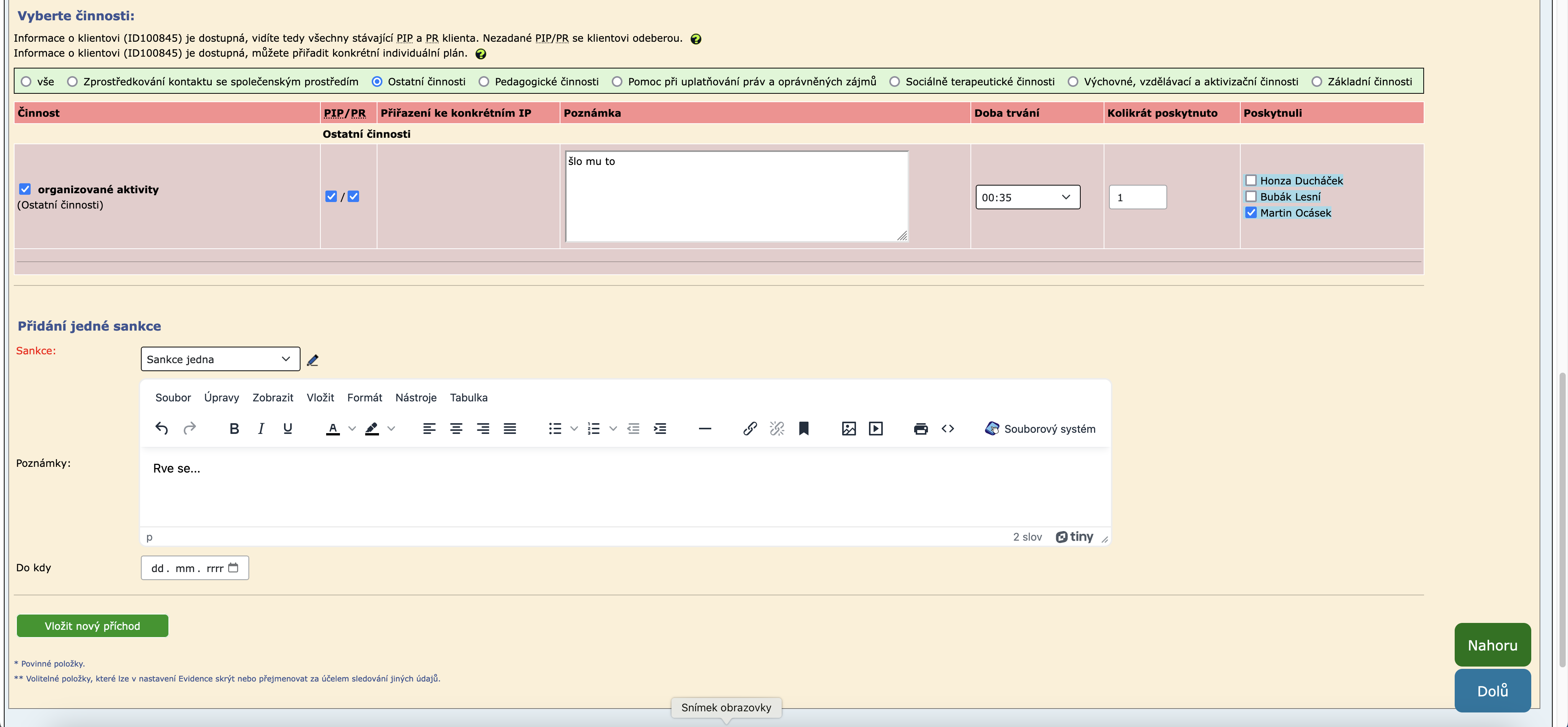Click the Nahoru scroll-up button

point(1492,645)
